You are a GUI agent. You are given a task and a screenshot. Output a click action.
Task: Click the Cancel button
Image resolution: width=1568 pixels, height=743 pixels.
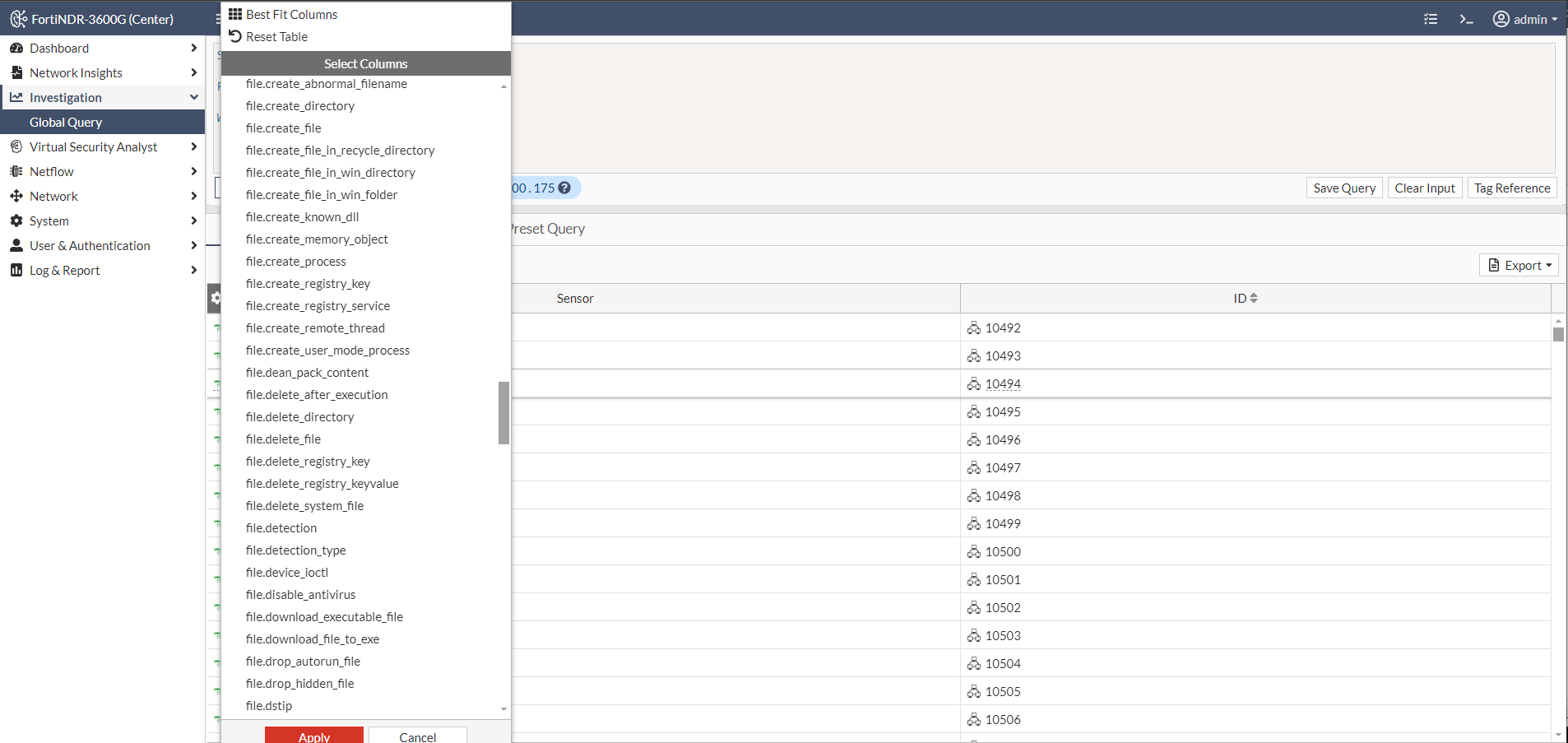click(418, 736)
